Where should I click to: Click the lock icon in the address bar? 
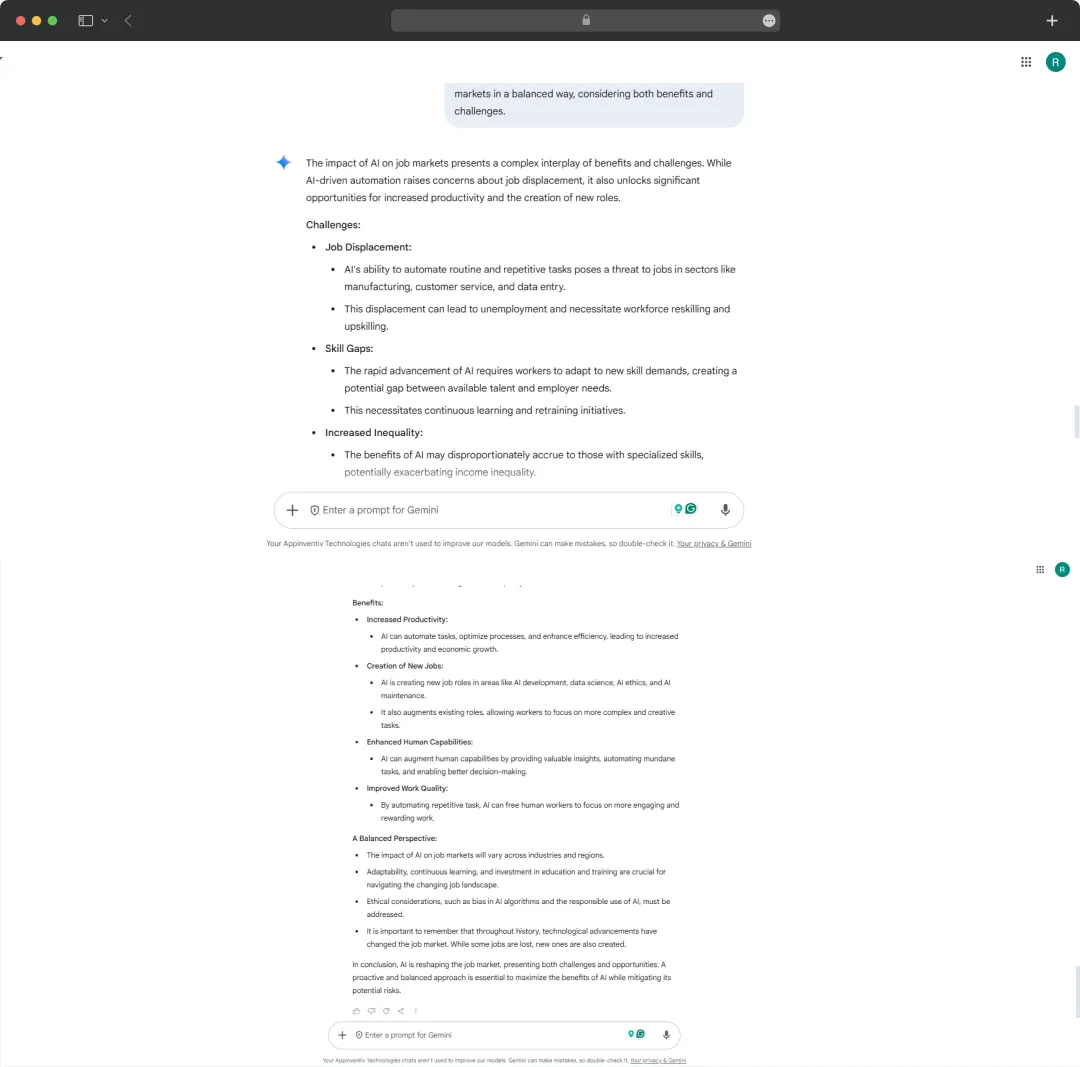(586, 20)
